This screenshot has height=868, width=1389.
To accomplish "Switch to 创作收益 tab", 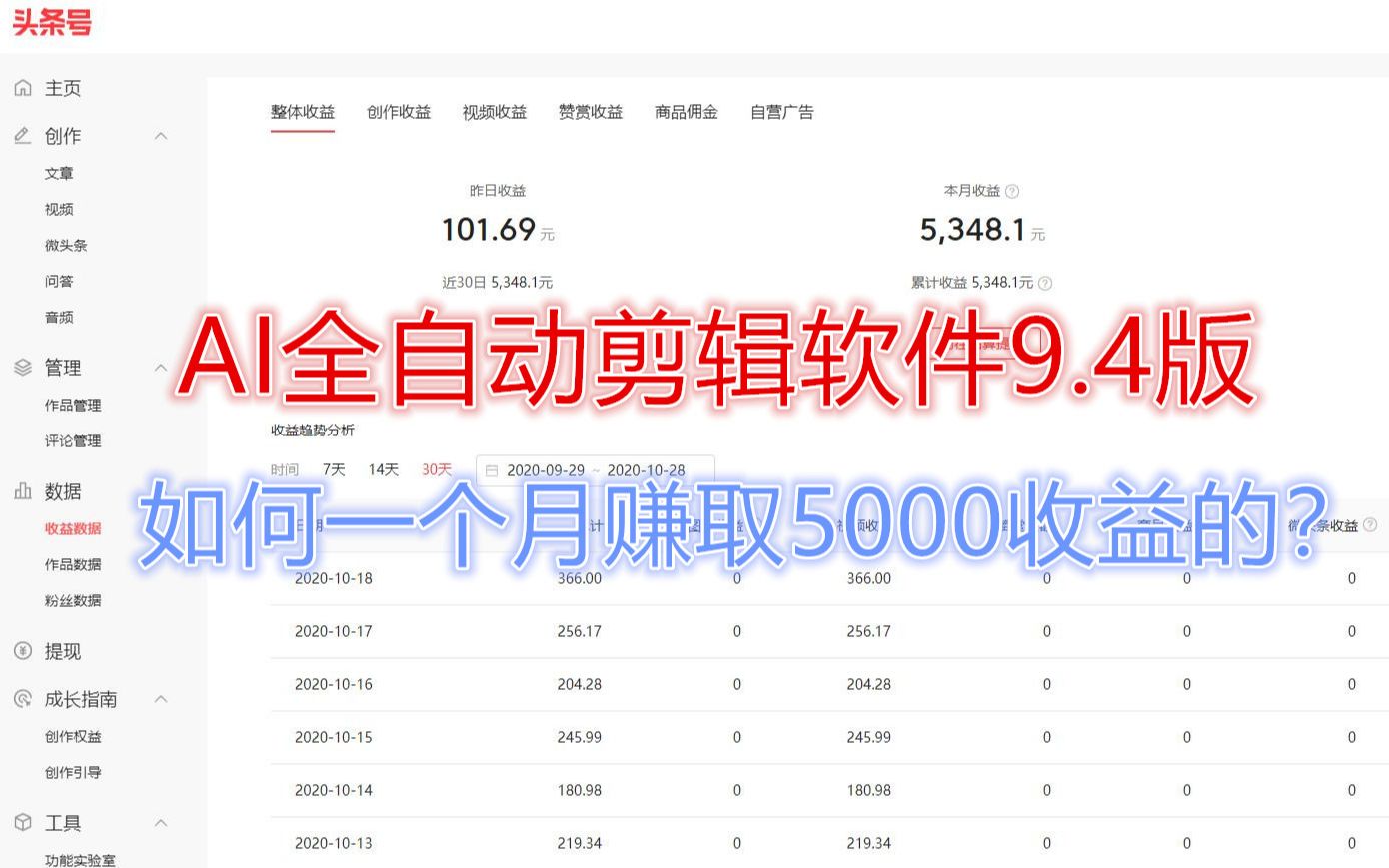I will tap(399, 112).
